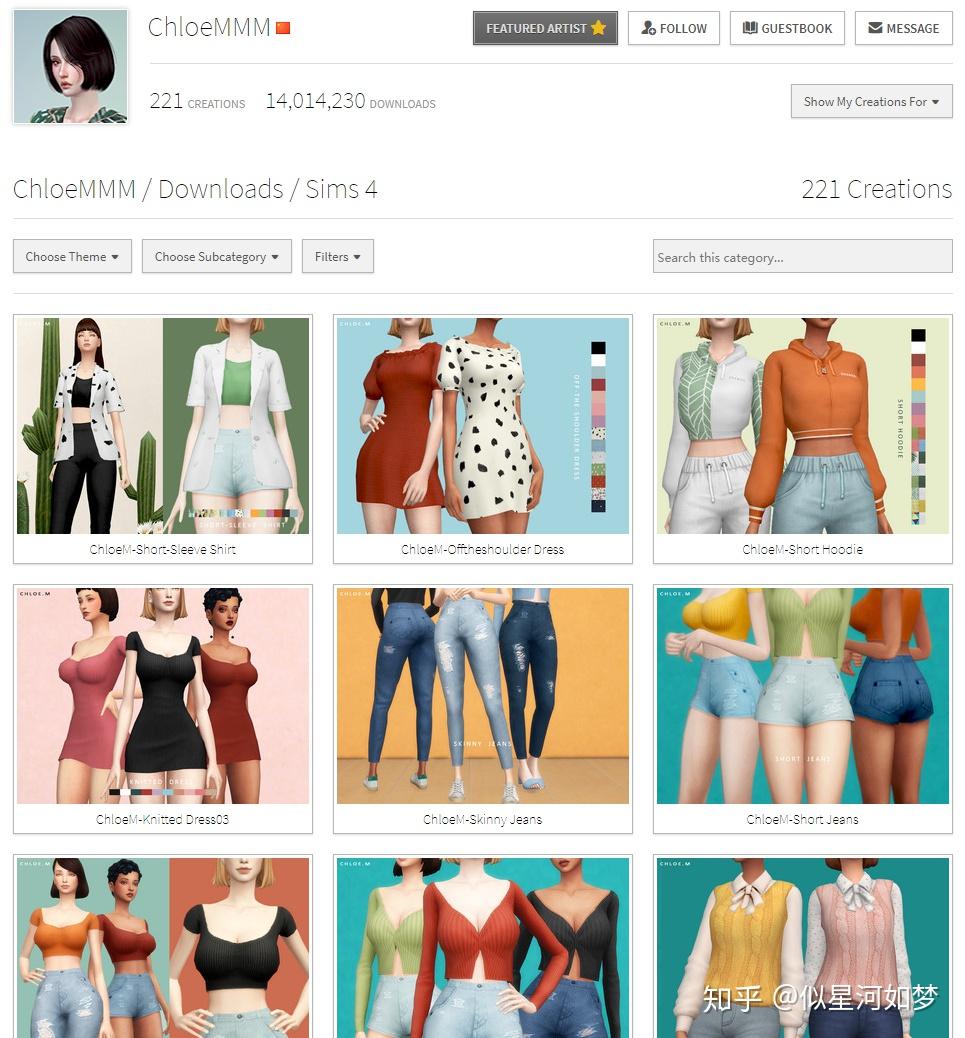Open the ChloeM-Short Hoodie creation

tap(802, 425)
